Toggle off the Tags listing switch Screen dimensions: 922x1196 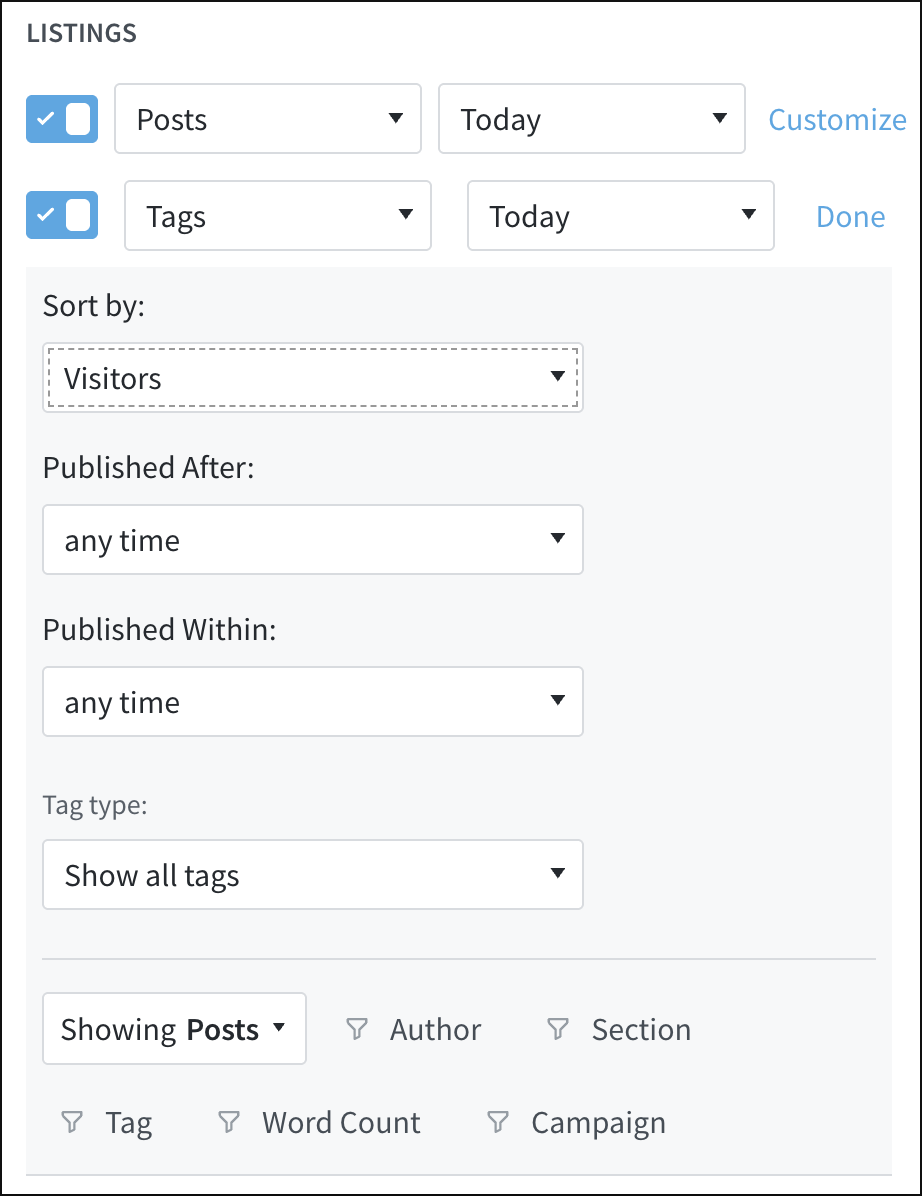pos(62,215)
